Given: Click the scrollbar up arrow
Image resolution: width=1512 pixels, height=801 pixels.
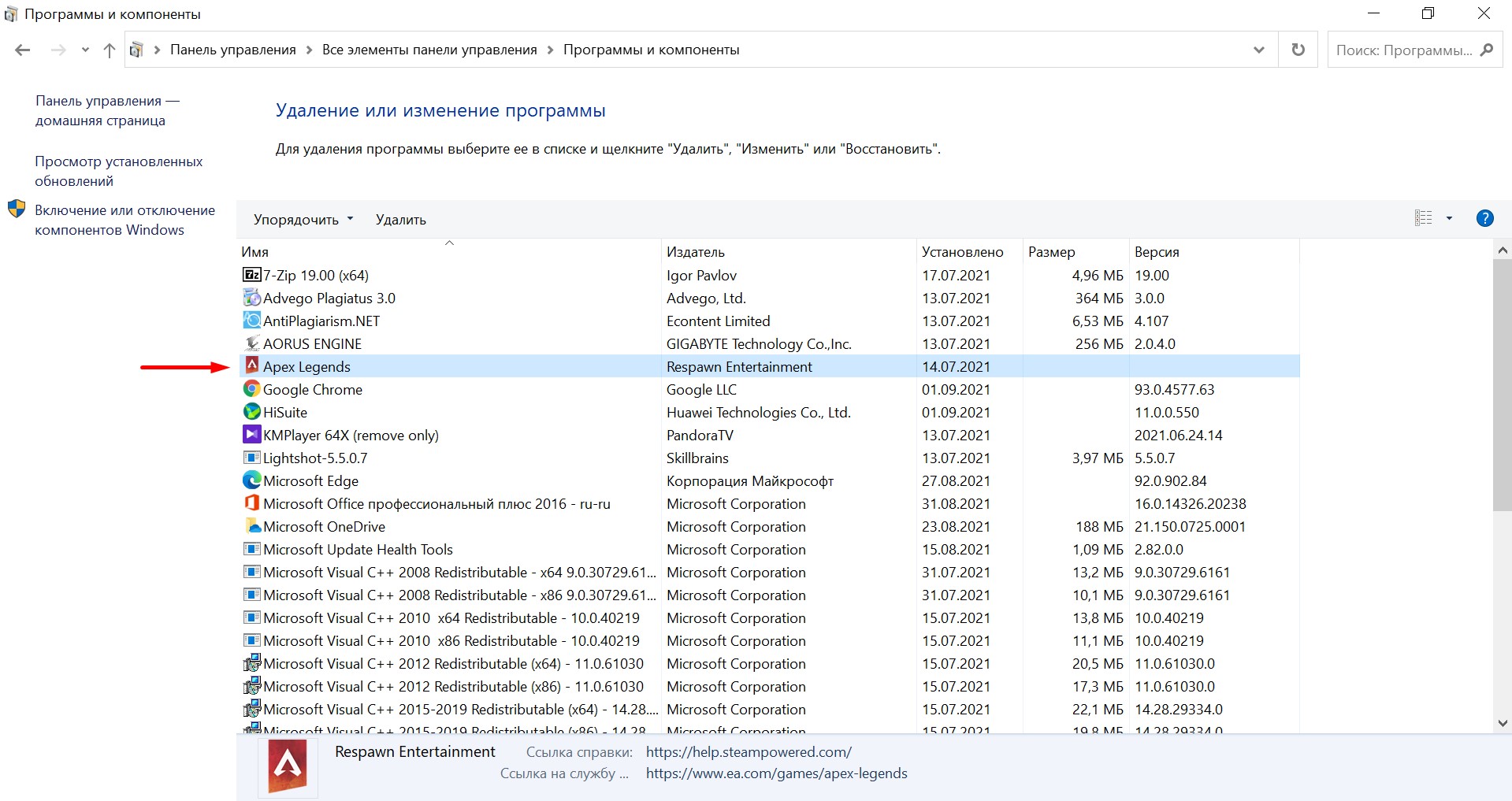Looking at the screenshot, I should (1502, 250).
